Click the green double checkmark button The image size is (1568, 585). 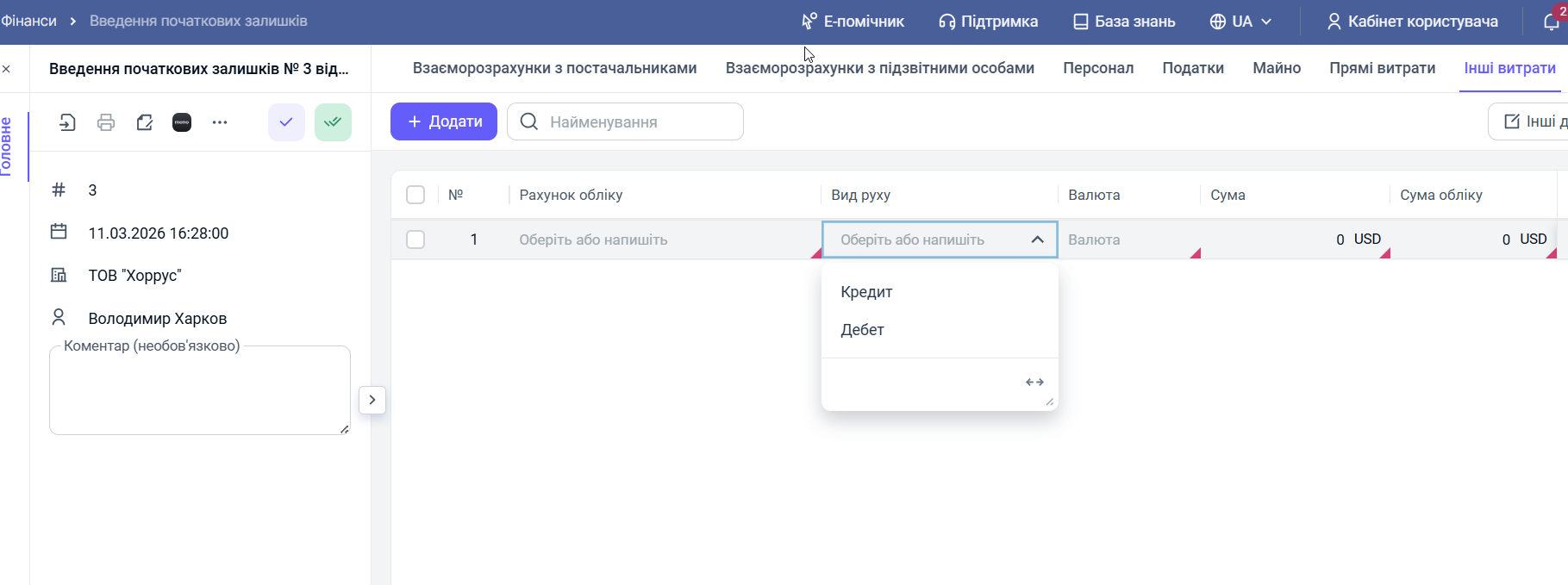333,122
